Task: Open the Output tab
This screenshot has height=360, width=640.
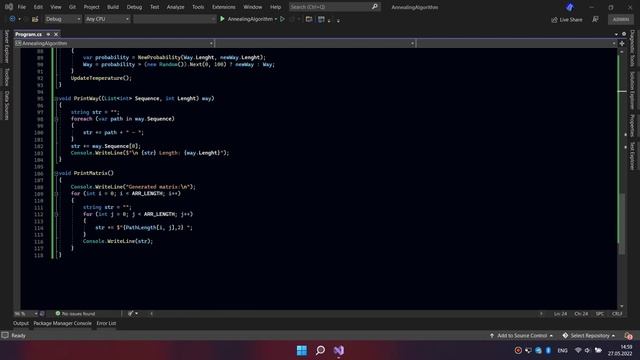Action: click(21, 323)
